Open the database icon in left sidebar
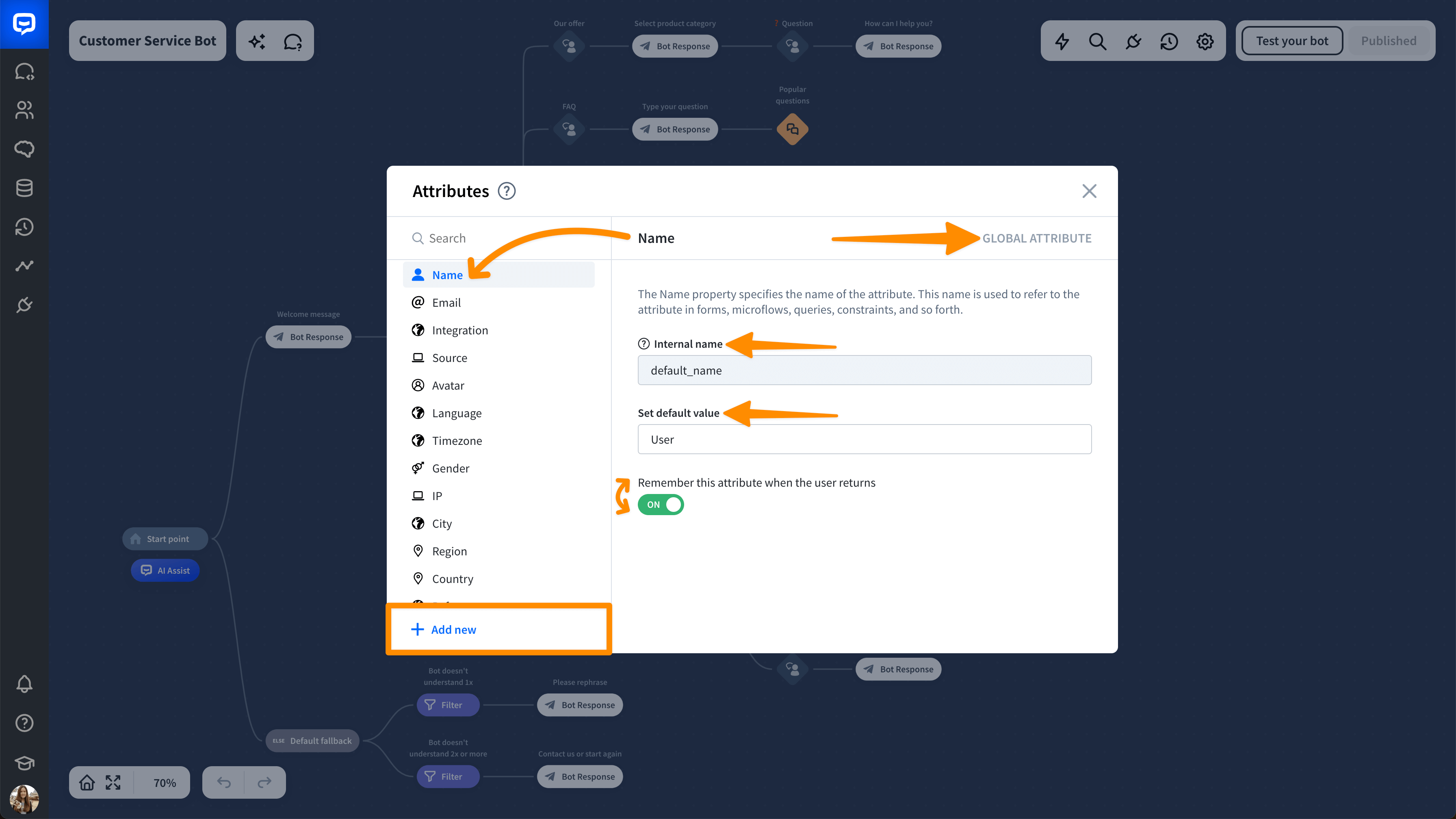The image size is (1456, 819). 24,188
